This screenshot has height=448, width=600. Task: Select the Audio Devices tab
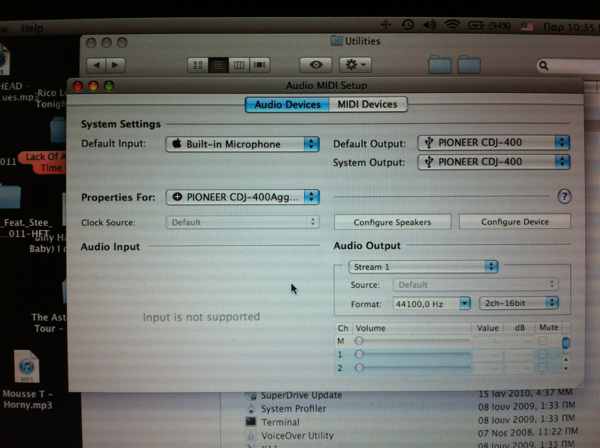click(287, 104)
